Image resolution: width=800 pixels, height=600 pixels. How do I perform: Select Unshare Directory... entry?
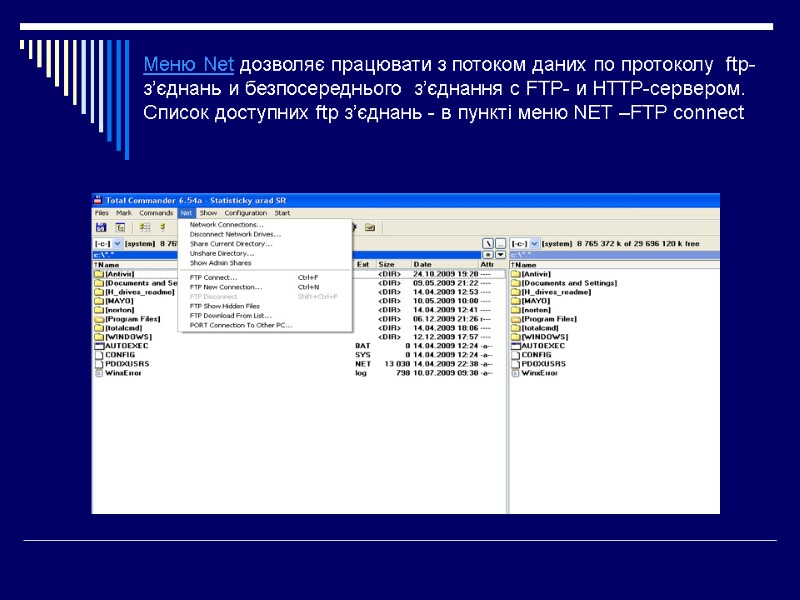tap(265, 254)
